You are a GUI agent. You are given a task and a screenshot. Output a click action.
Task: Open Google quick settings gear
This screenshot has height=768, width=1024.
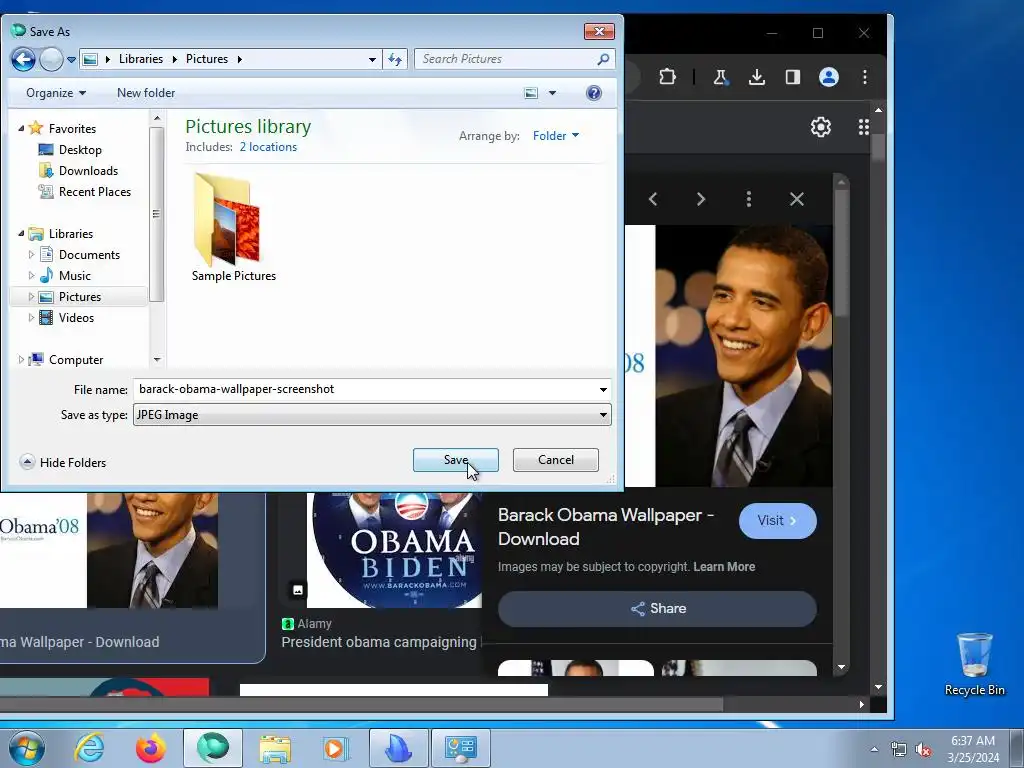[821, 127]
